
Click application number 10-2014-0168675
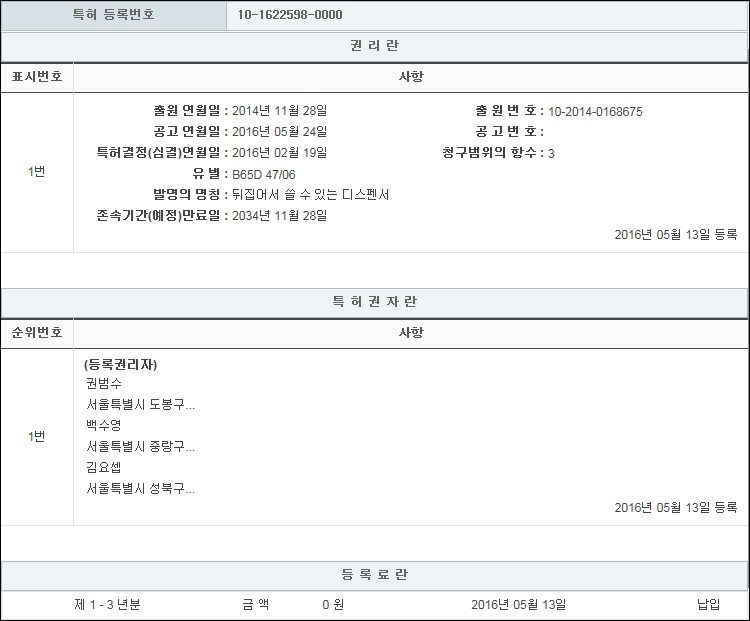click(x=595, y=111)
